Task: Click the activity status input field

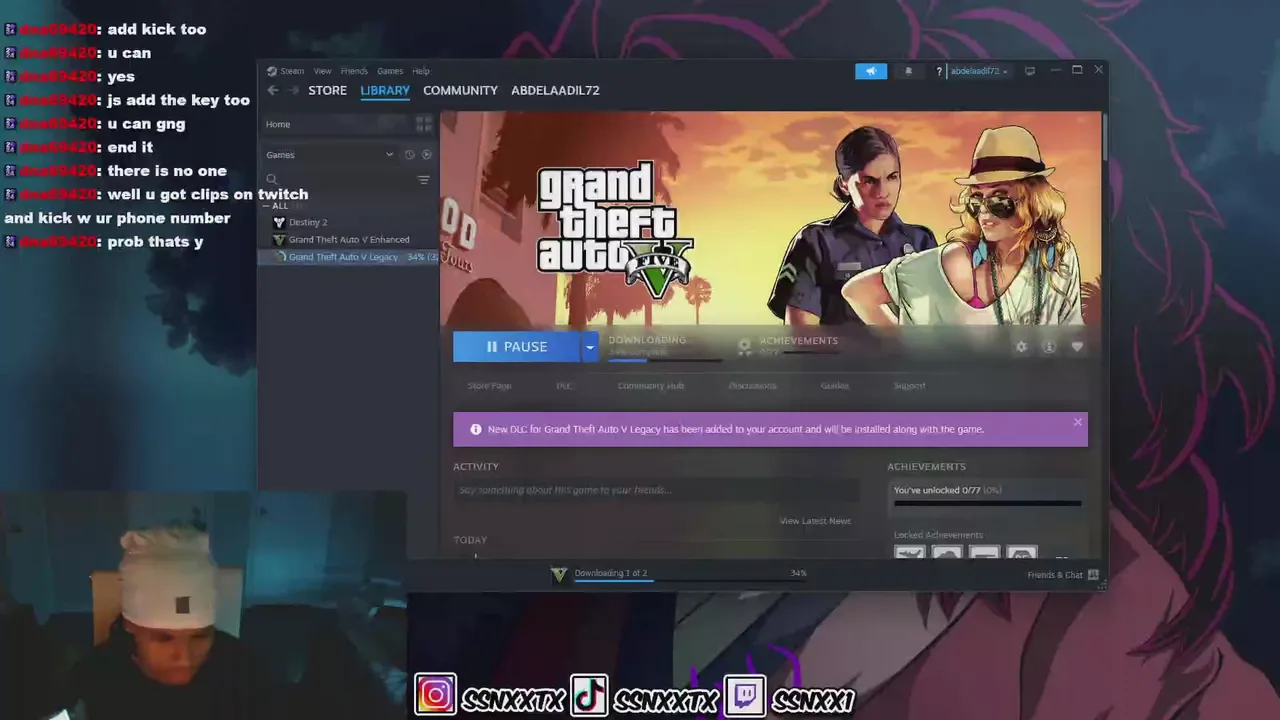Action: point(656,490)
